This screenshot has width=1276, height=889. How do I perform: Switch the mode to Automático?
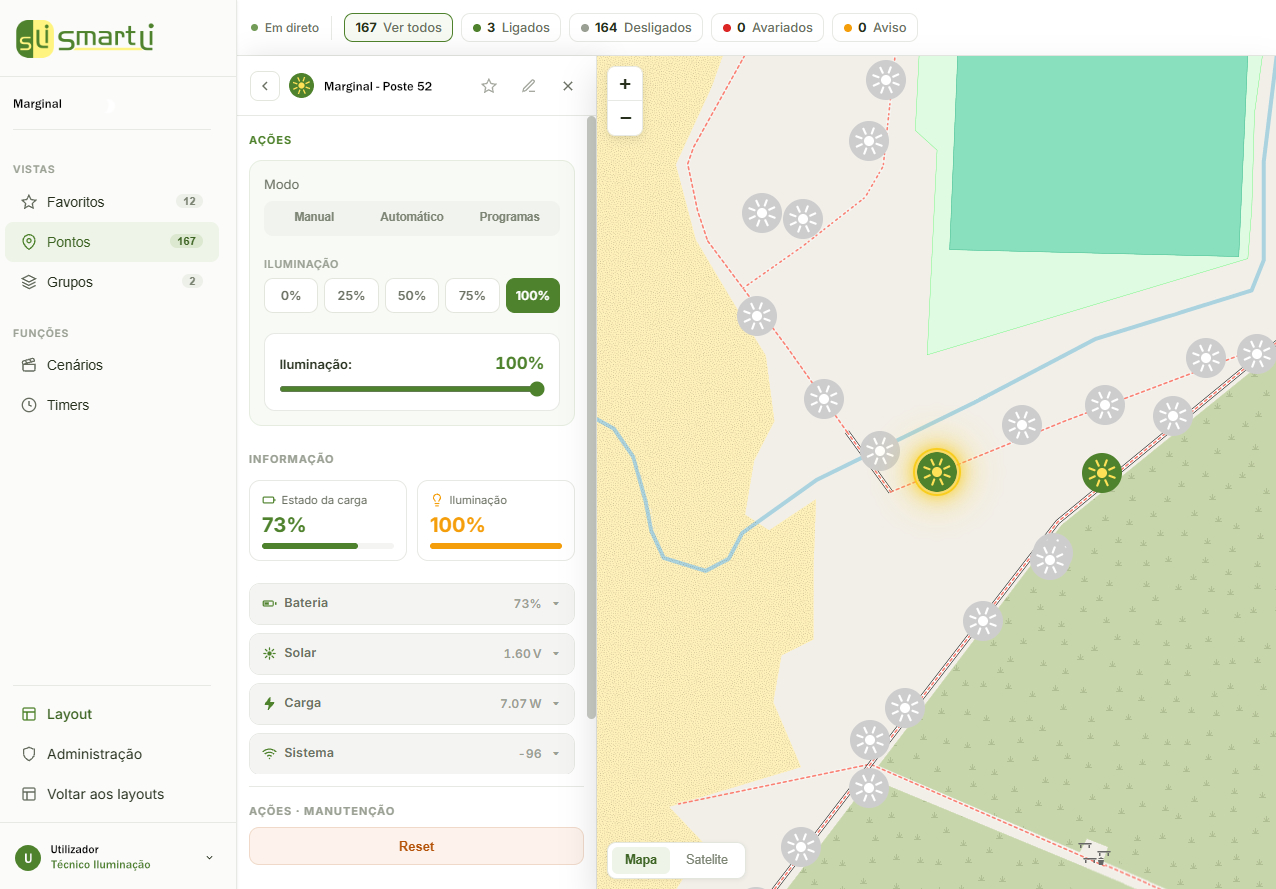click(412, 217)
